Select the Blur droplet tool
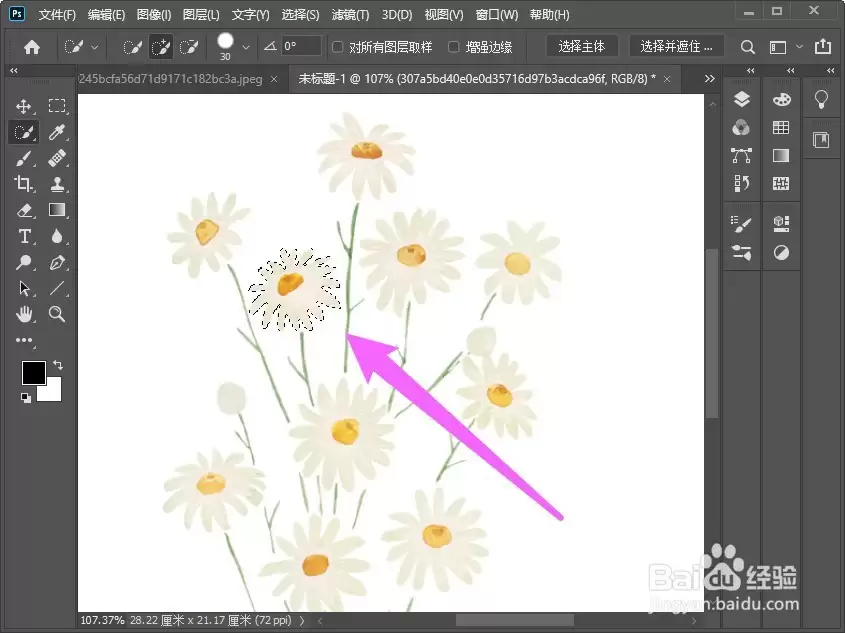Viewport: 845px width, 633px height. click(x=57, y=236)
